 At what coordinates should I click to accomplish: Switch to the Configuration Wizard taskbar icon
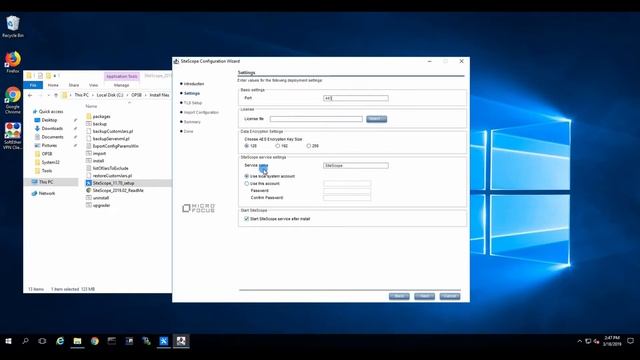[181, 341]
